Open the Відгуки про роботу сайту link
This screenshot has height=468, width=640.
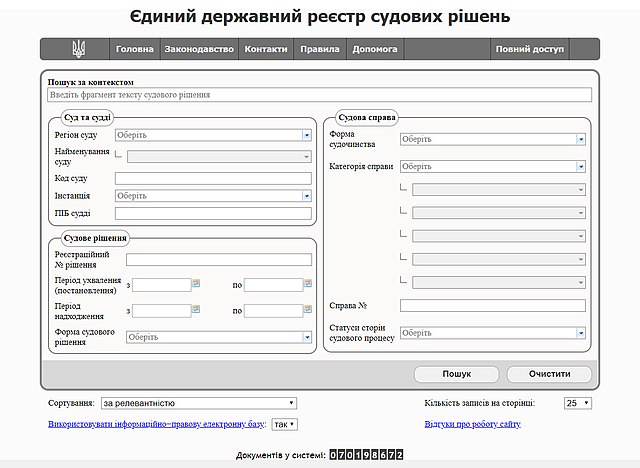[x=473, y=424]
